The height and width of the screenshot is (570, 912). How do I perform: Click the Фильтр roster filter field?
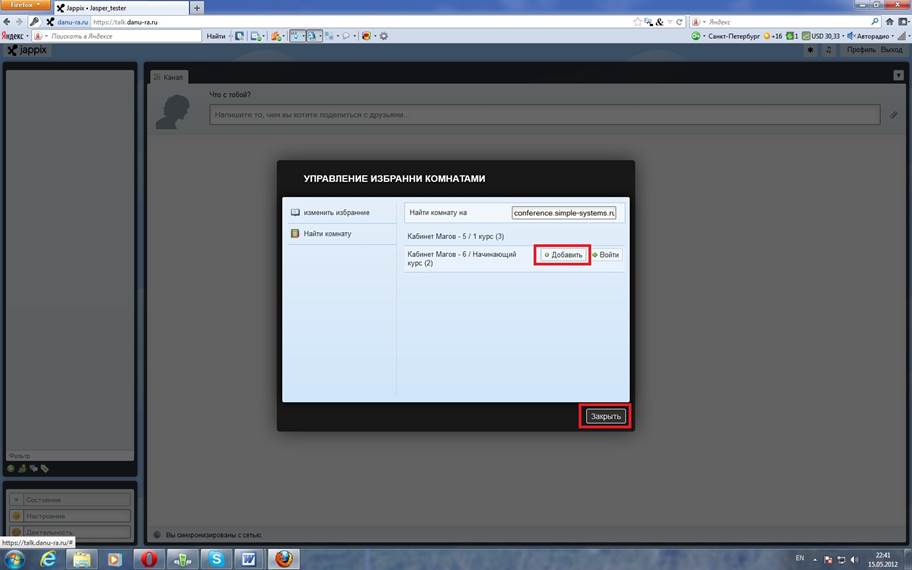(70, 456)
